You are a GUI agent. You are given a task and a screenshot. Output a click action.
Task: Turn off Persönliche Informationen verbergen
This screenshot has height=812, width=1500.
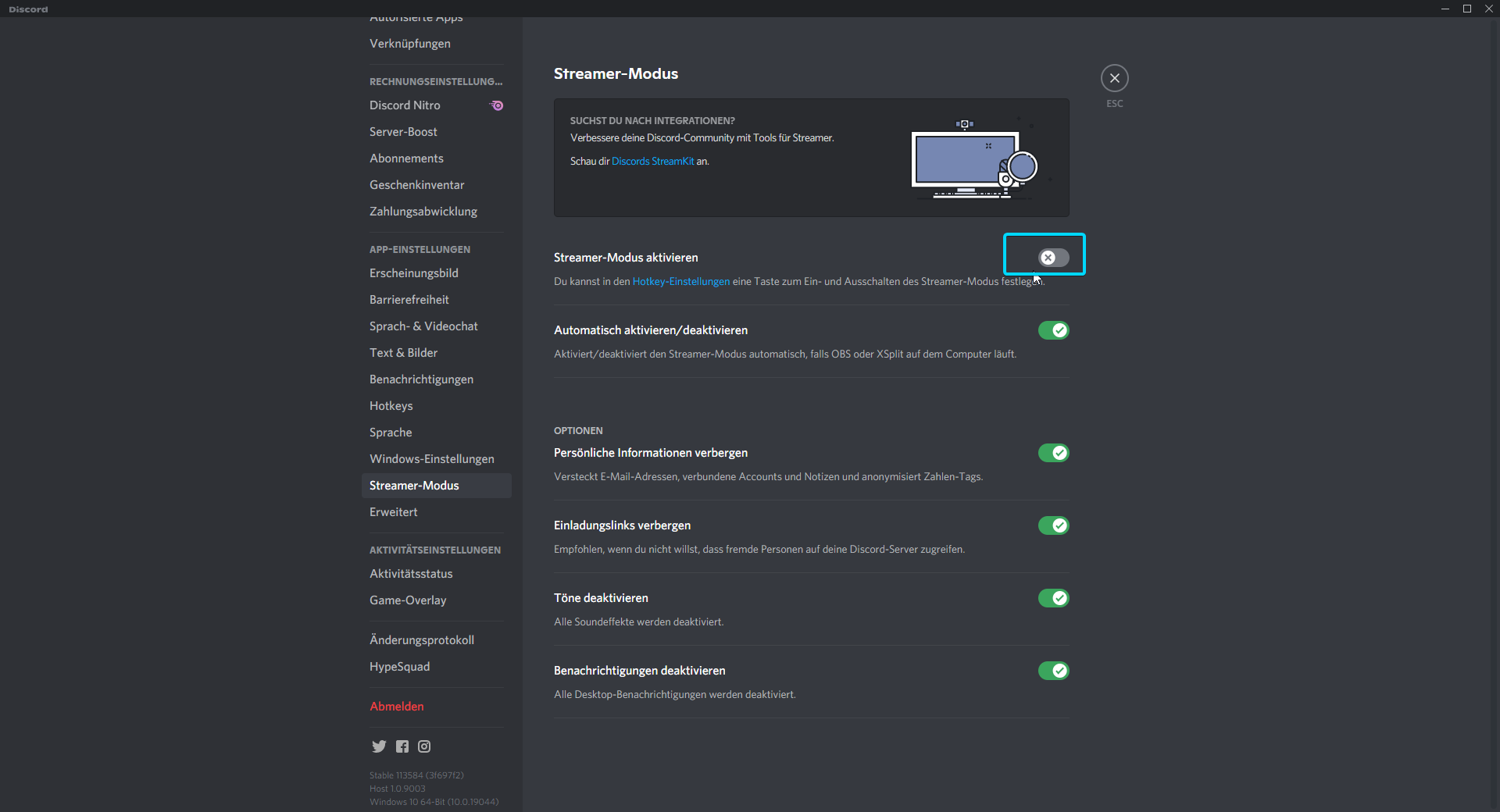pos(1052,453)
